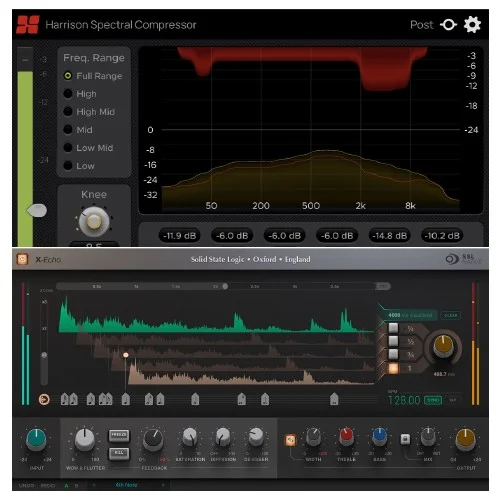Viewport: 500px width, 500px height.
Task: Click the black Feedback knob
Action: coord(153,440)
